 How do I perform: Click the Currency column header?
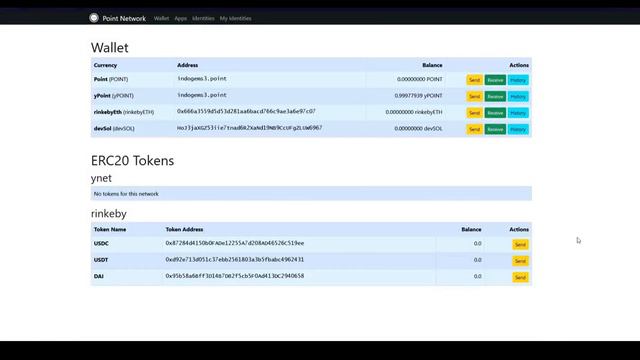pyautogui.click(x=105, y=65)
